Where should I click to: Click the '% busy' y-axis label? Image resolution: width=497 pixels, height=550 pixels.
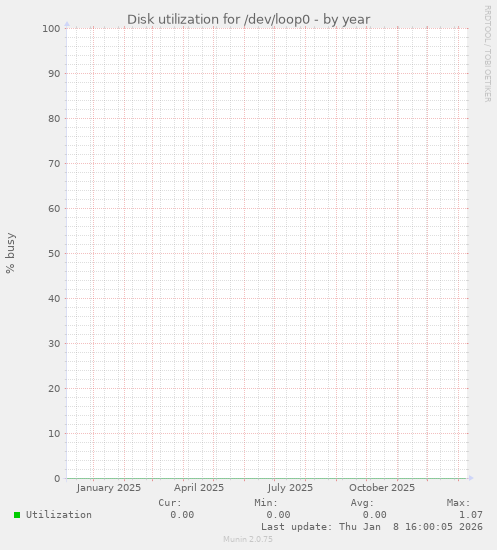pyautogui.click(x=10, y=253)
